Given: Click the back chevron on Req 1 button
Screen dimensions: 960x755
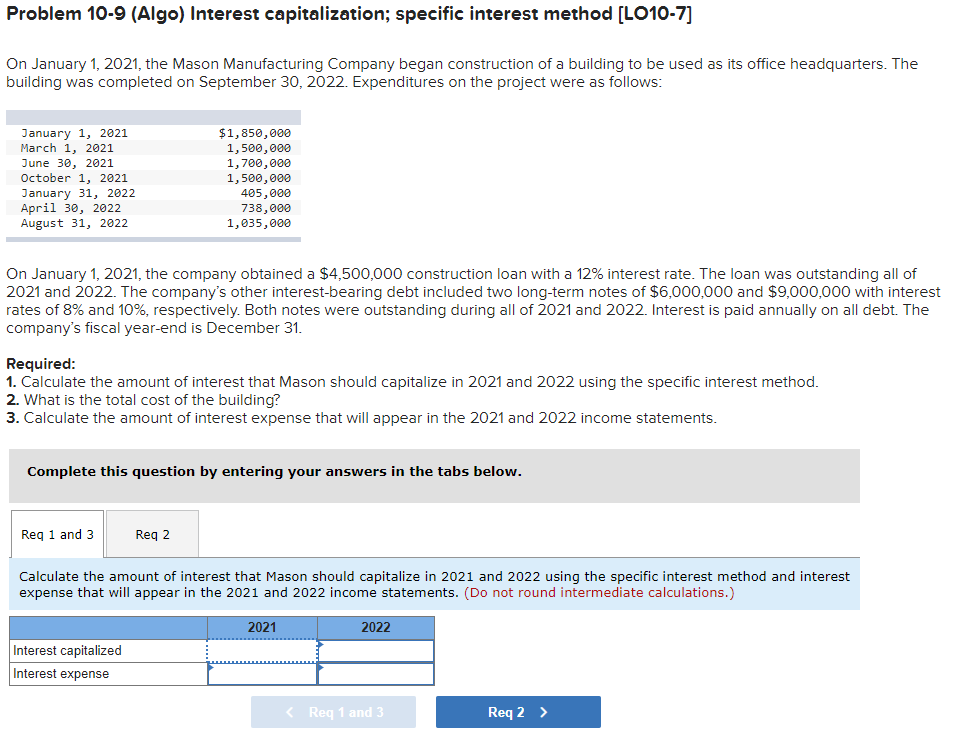Looking at the screenshot, I should click(x=289, y=711).
